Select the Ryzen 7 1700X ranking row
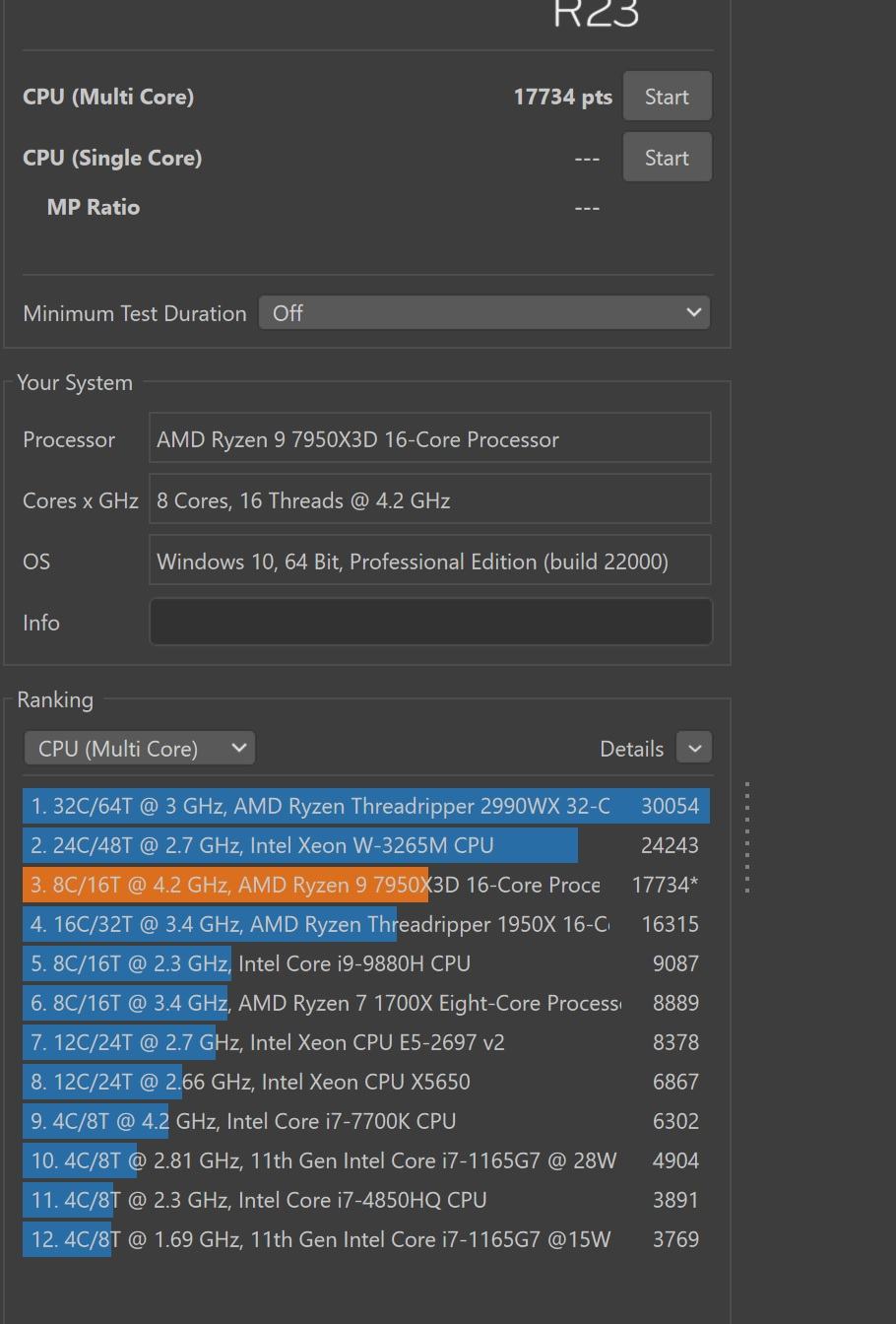 click(x=364, y=1003)
